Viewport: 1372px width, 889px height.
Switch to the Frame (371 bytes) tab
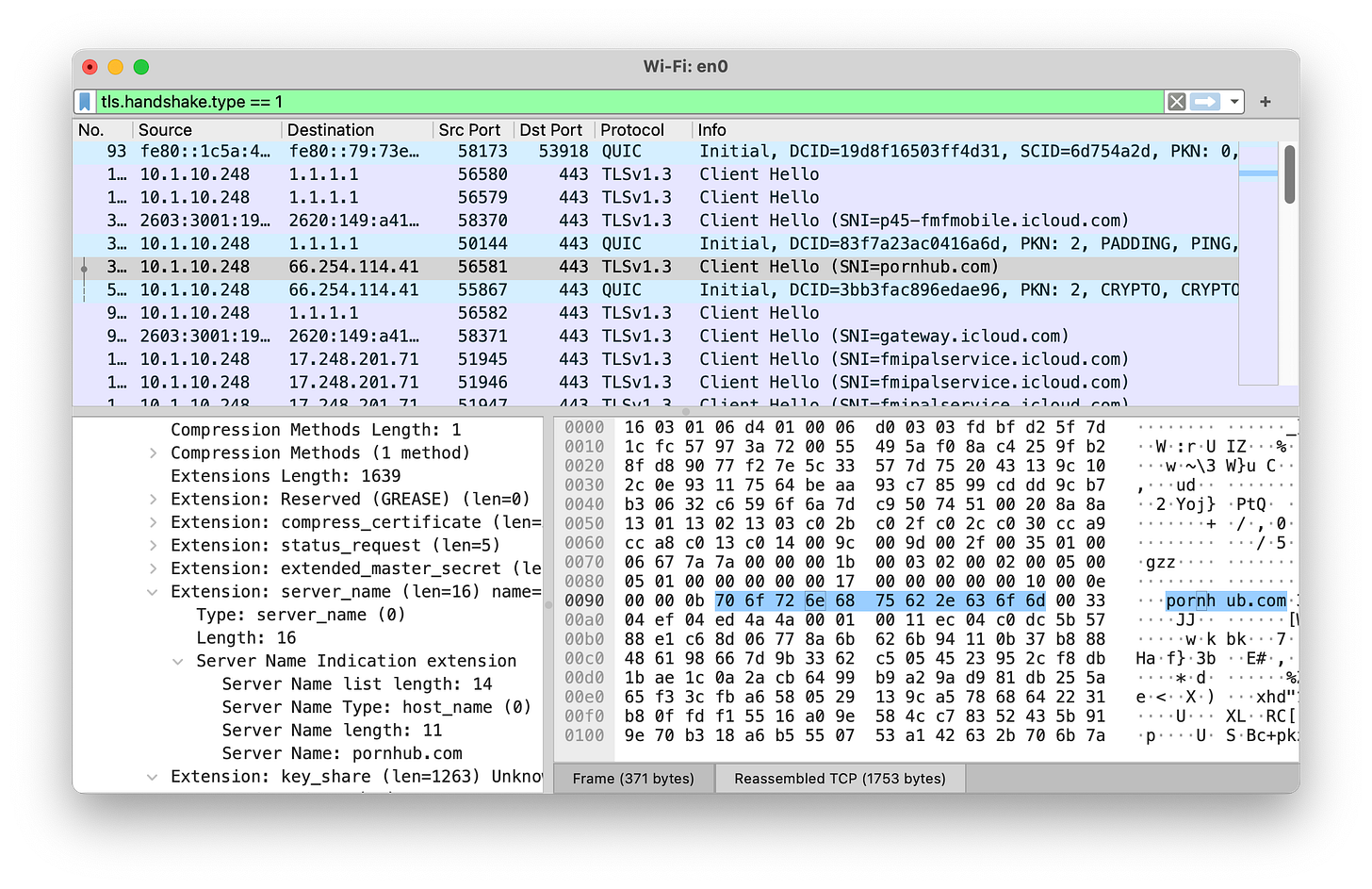[633, 779]
